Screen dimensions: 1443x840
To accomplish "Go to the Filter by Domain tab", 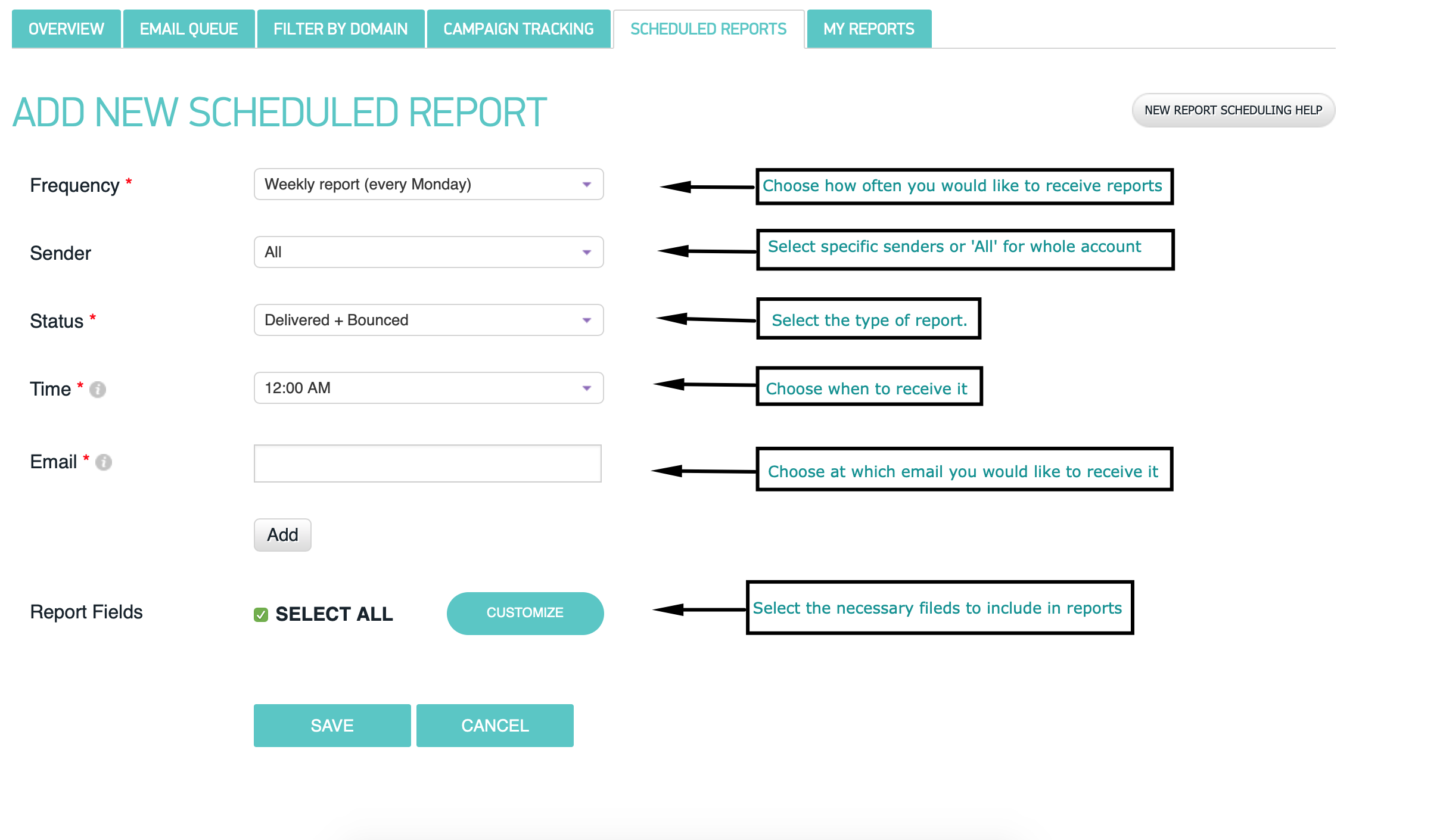I will pyautogui.click(x=340, y=29).
